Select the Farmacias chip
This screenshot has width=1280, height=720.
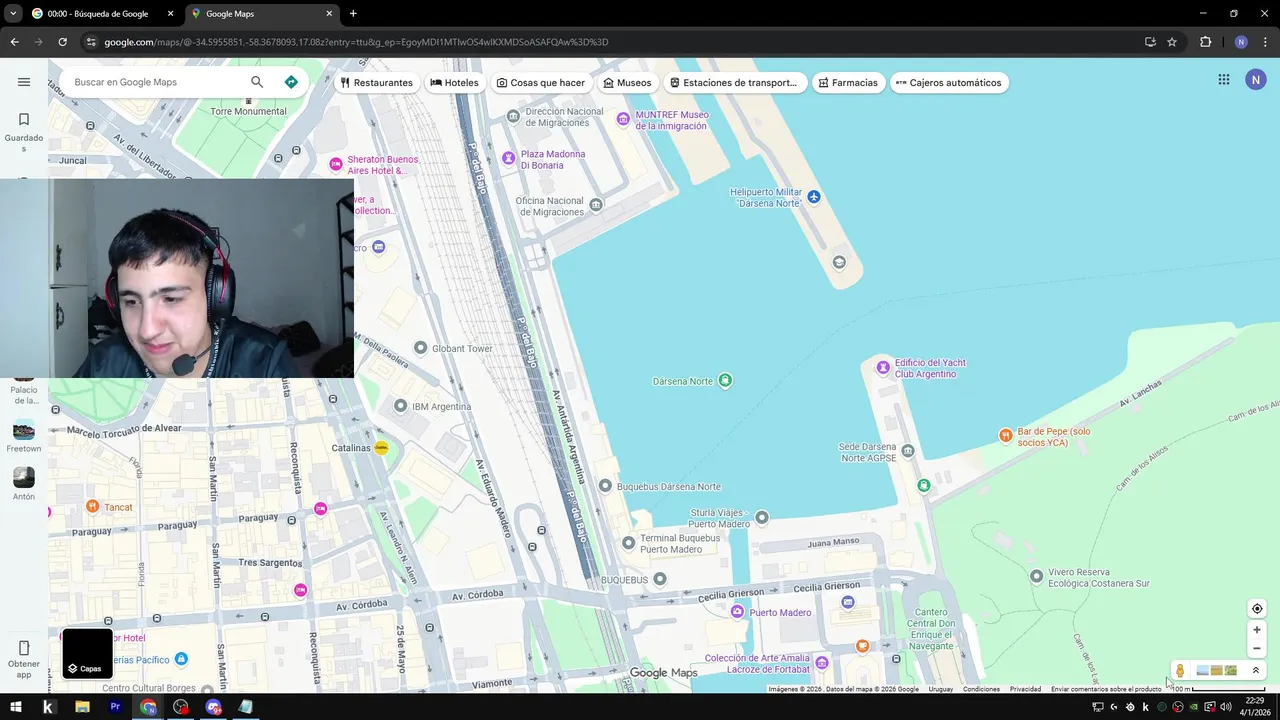848,83
